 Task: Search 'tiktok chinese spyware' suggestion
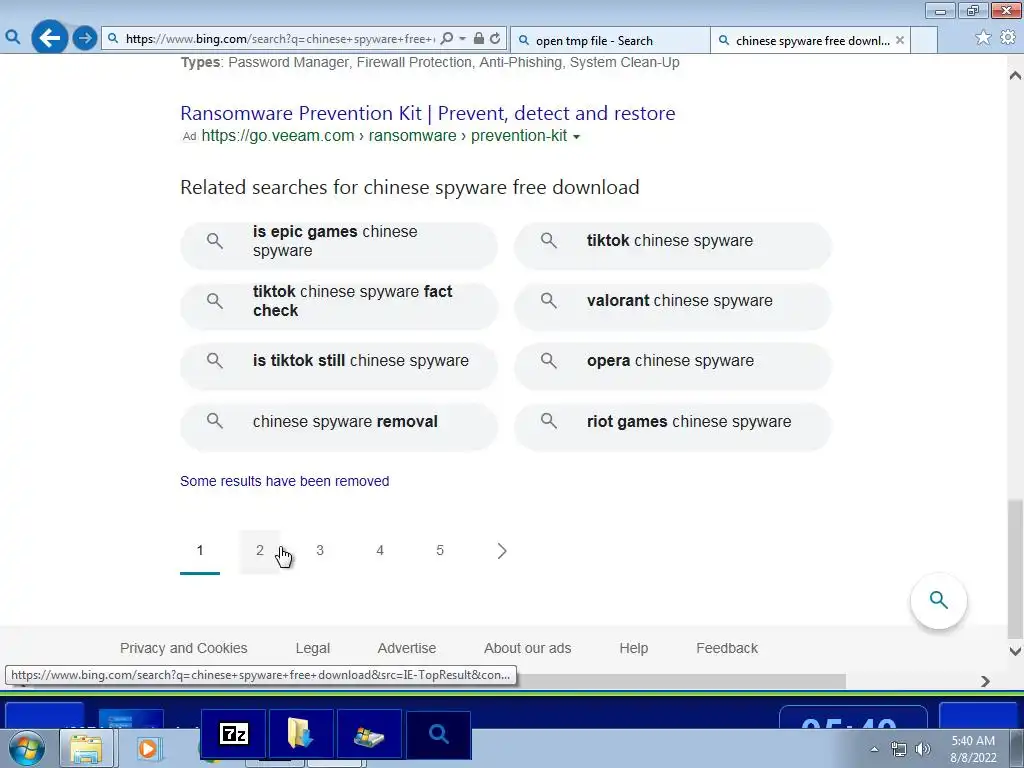(x=673, y=246)
